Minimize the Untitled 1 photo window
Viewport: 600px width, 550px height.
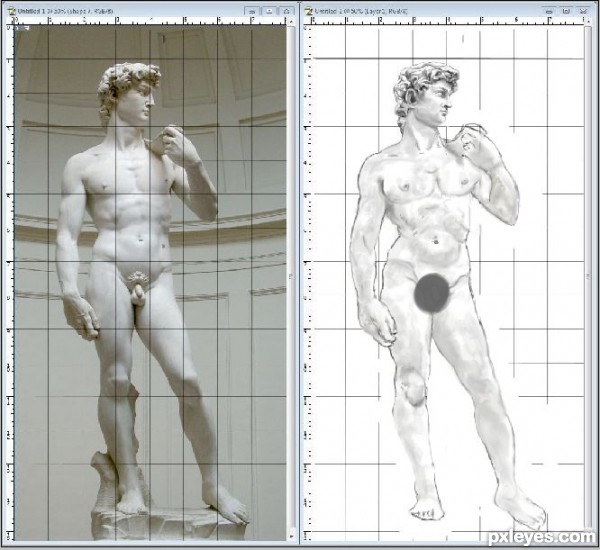[252, 11]
